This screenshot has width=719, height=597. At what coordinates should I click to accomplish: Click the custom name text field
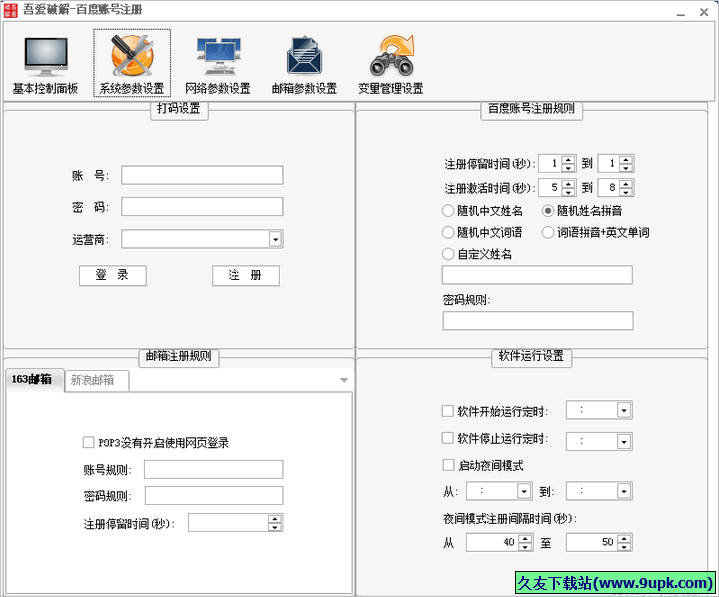[x=537, y=275]
